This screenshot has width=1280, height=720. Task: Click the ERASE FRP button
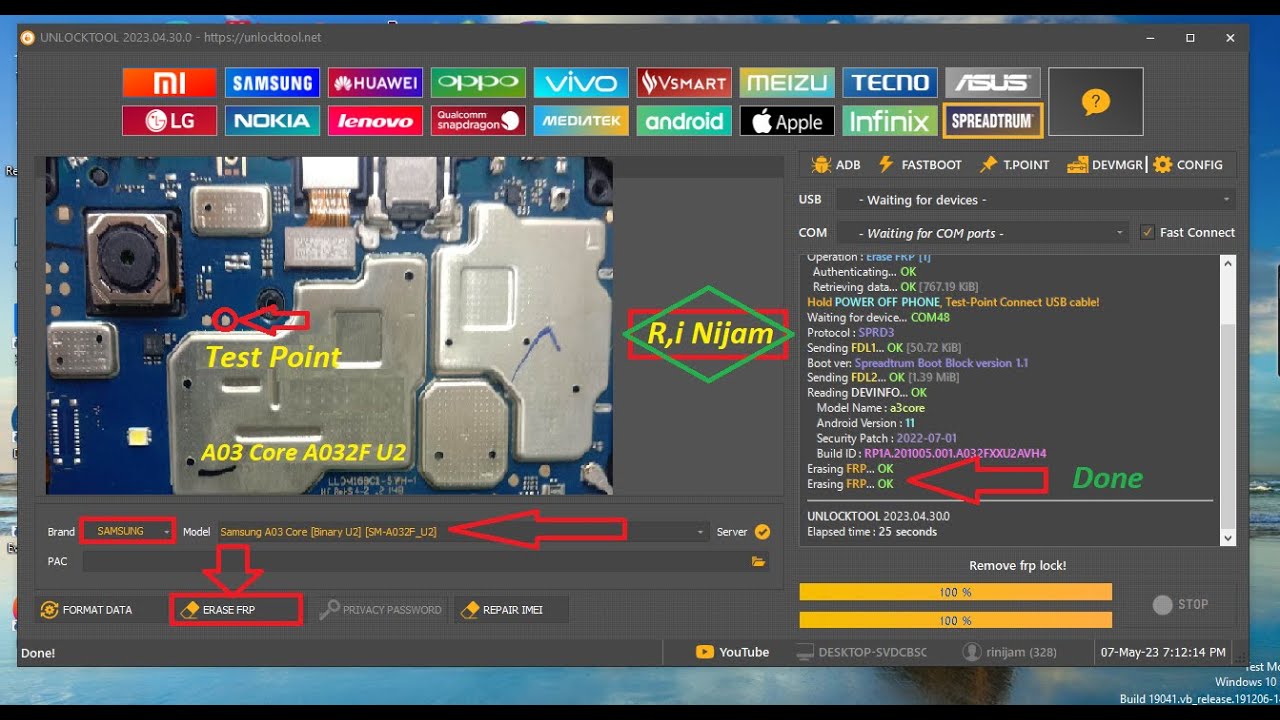point(236,609)
